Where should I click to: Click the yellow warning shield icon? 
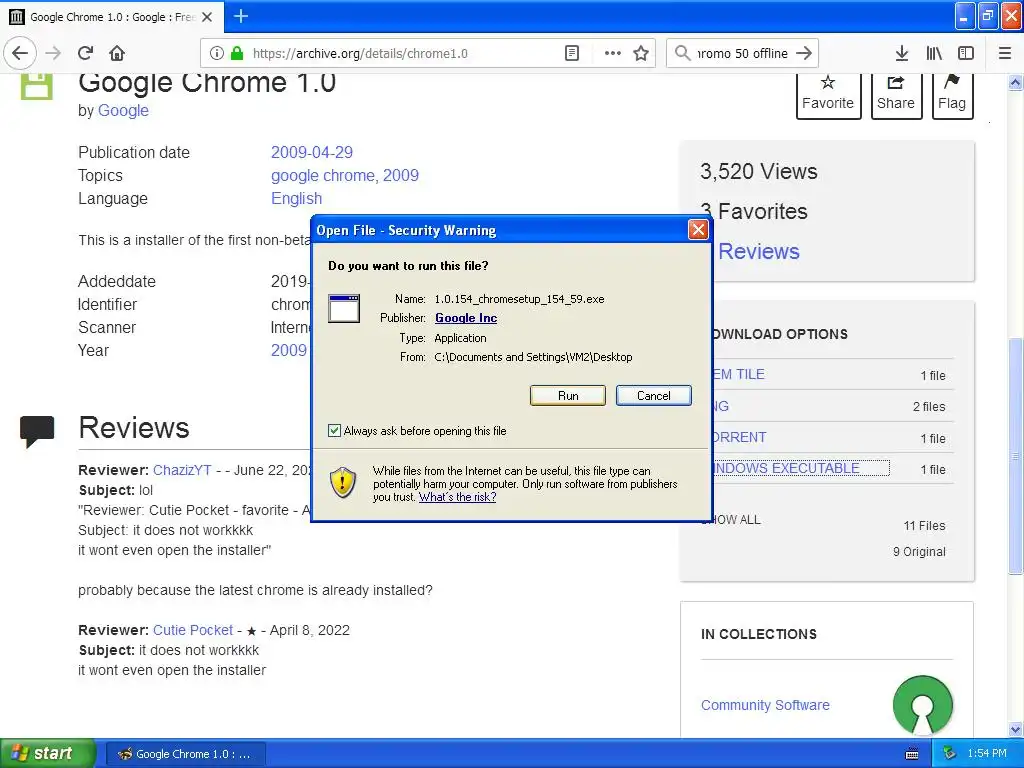point(343,483)
